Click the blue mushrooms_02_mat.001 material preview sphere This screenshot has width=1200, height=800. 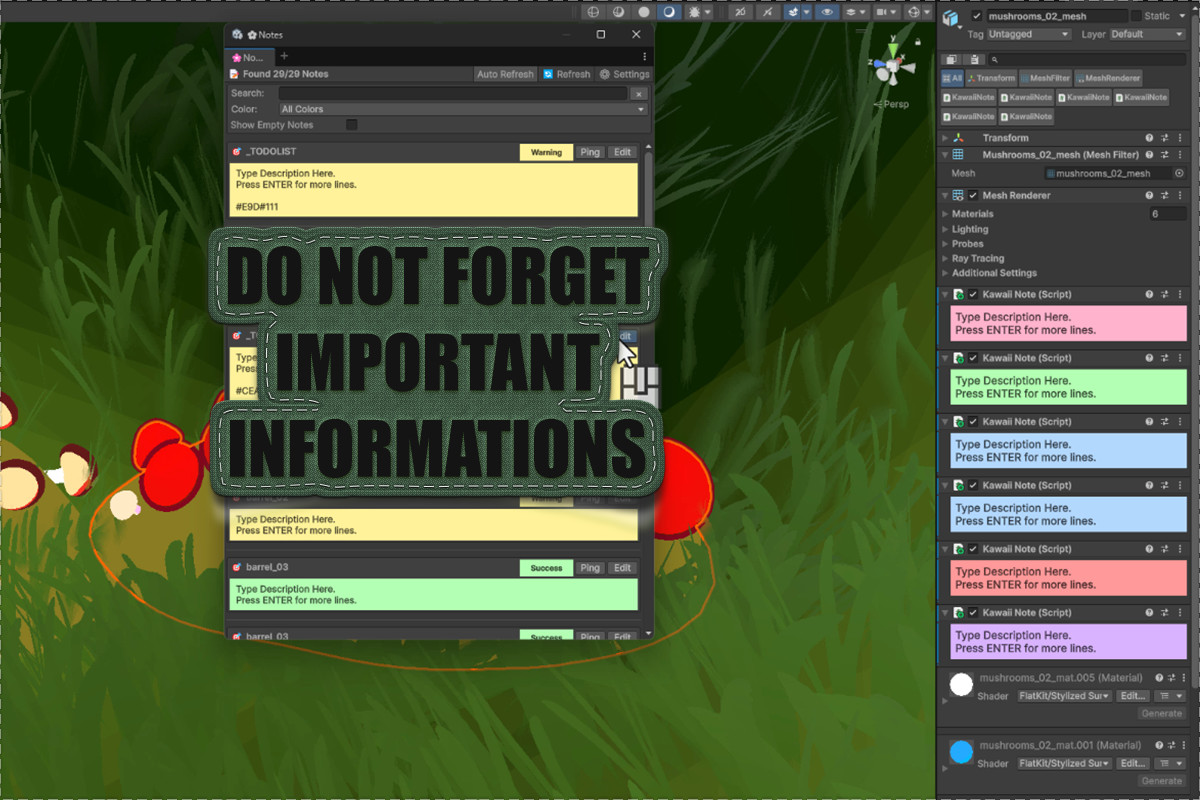(962, 752)
